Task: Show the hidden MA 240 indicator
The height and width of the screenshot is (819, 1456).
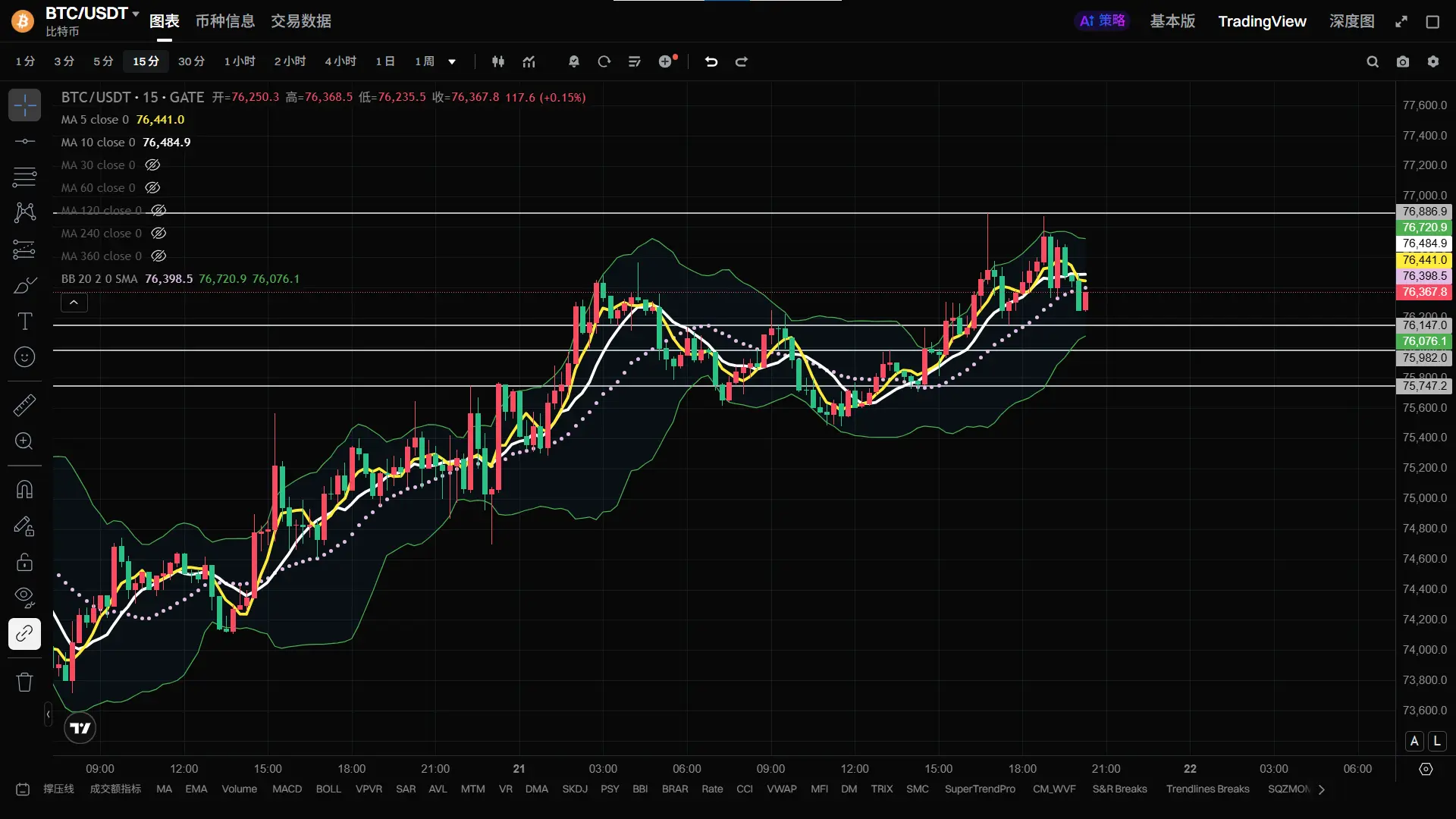Action: click(x=158, y=234)
